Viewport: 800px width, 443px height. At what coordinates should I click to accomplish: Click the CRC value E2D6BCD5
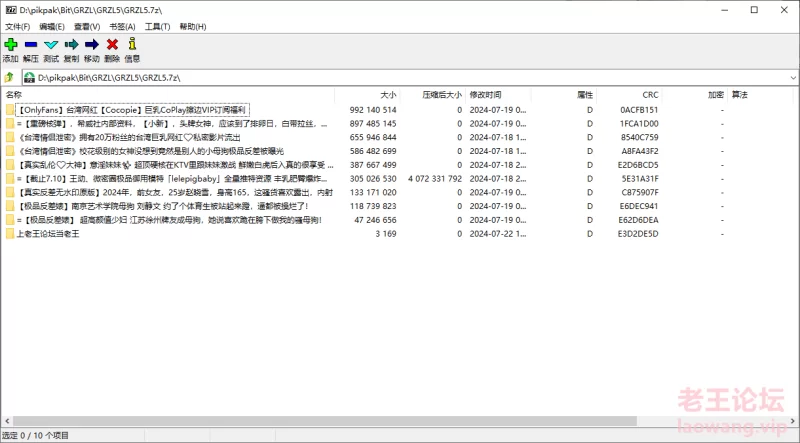tap(638, 165)
